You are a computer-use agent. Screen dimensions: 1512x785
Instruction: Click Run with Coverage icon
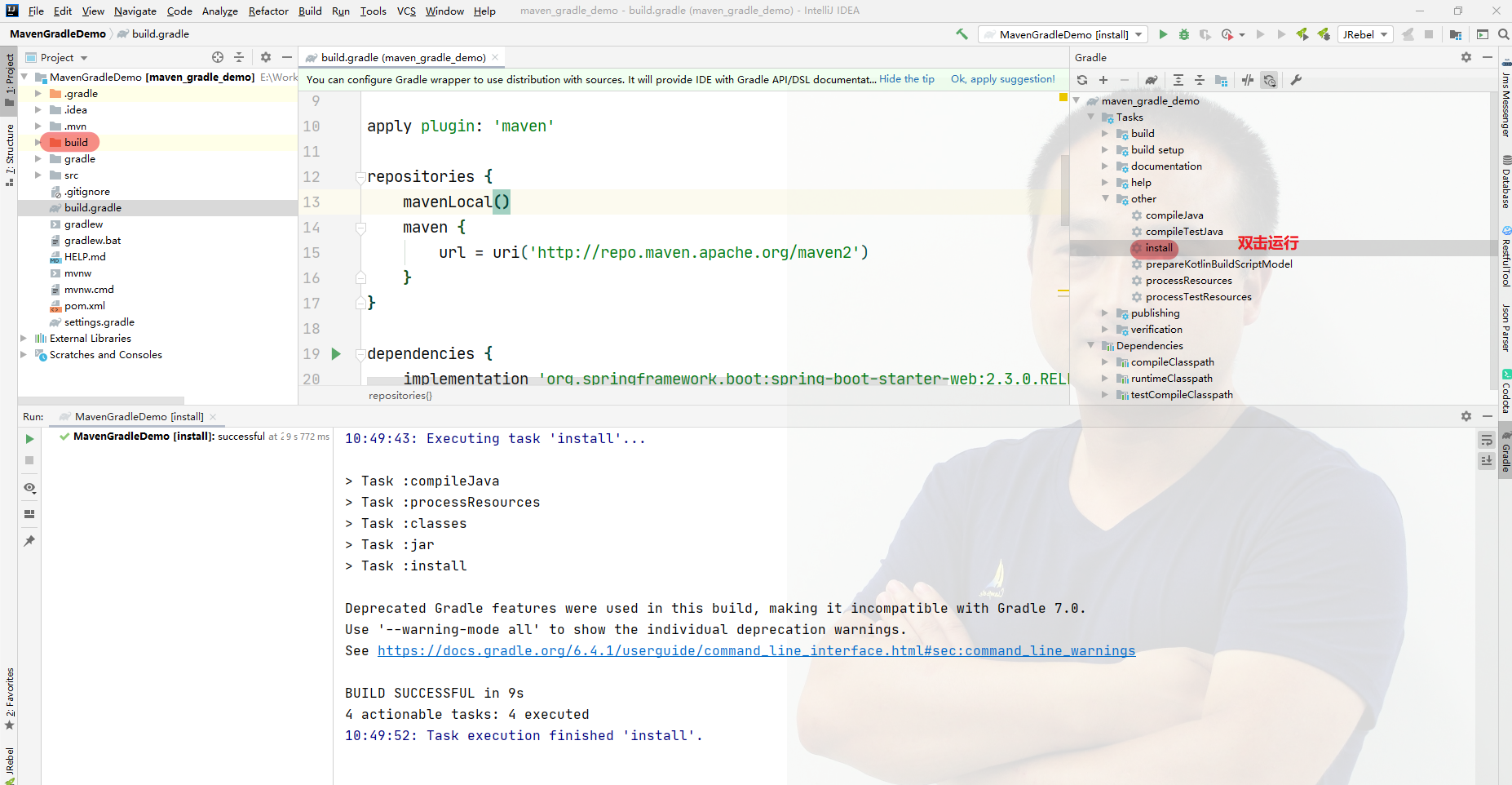[1205, 34]
